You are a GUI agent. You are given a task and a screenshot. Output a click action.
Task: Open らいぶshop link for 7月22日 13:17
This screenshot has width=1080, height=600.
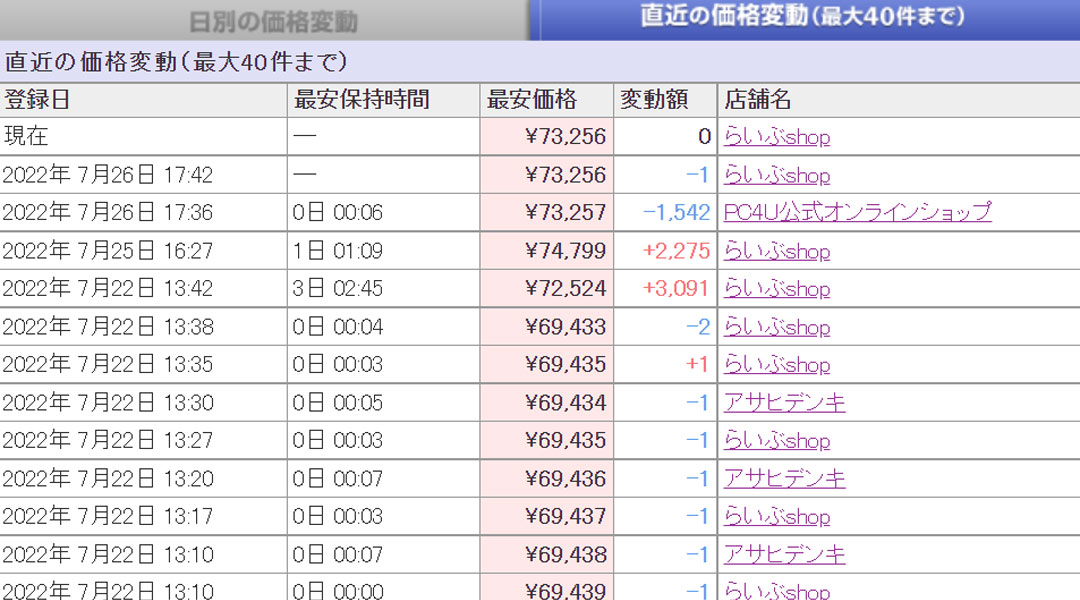(x=776, y=516)
